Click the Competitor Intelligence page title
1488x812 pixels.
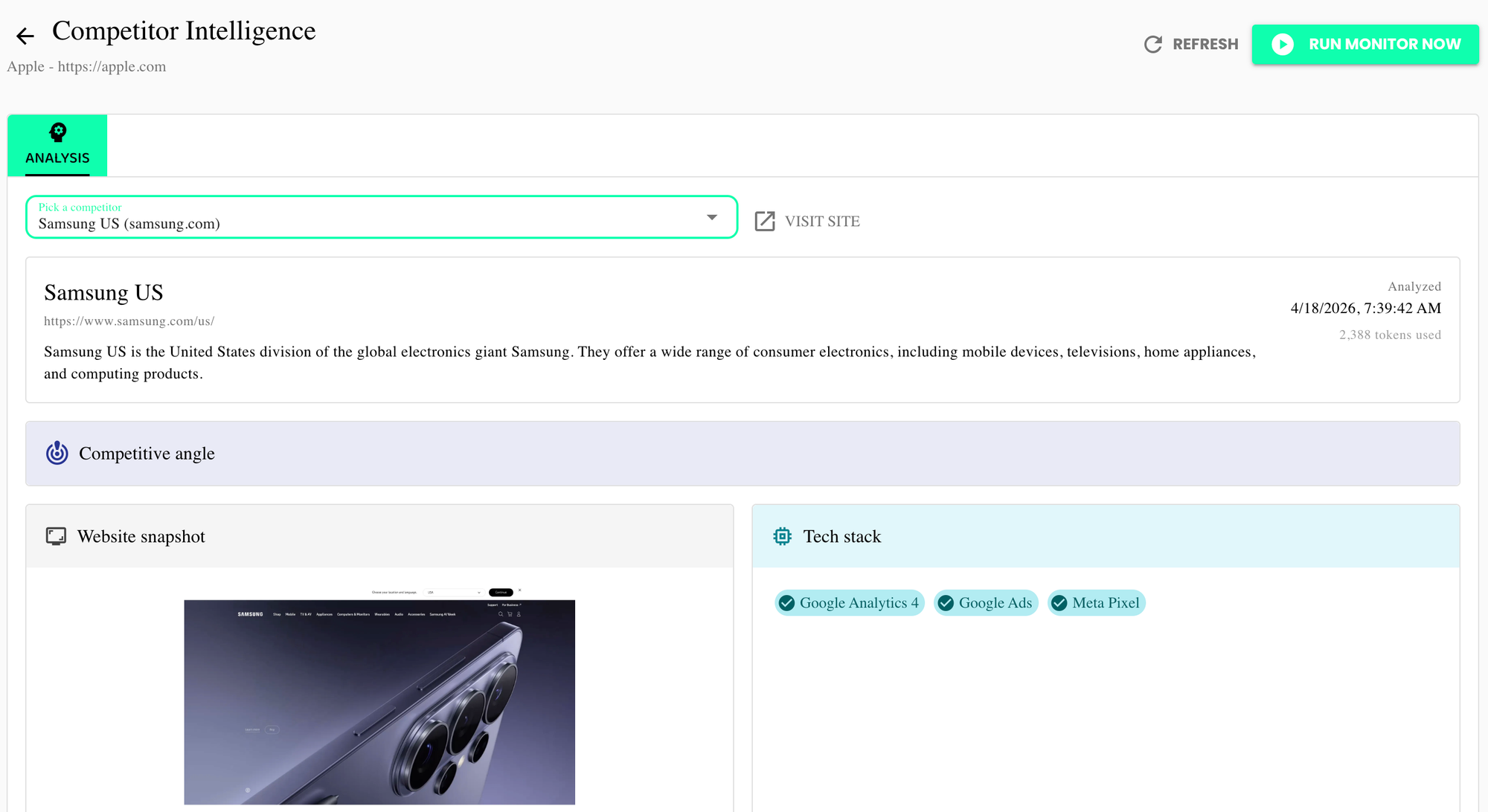[x=184, y=31]
